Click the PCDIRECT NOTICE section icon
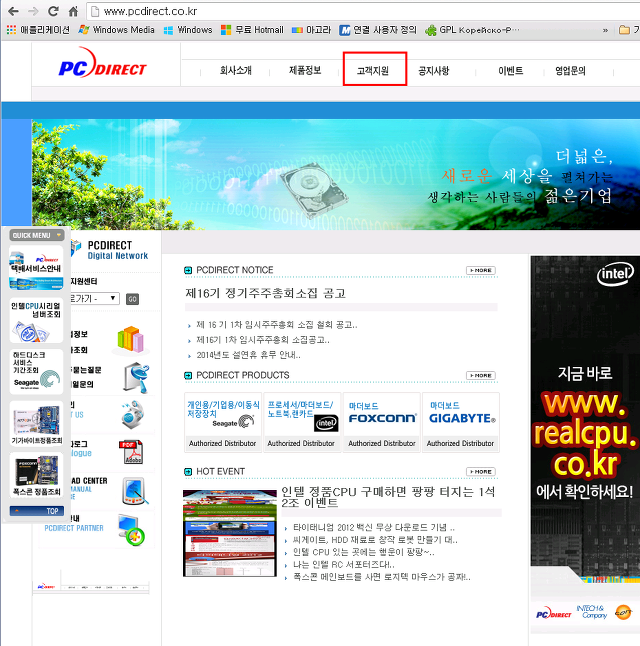This screenshot has width=640, height=646. 188,270
